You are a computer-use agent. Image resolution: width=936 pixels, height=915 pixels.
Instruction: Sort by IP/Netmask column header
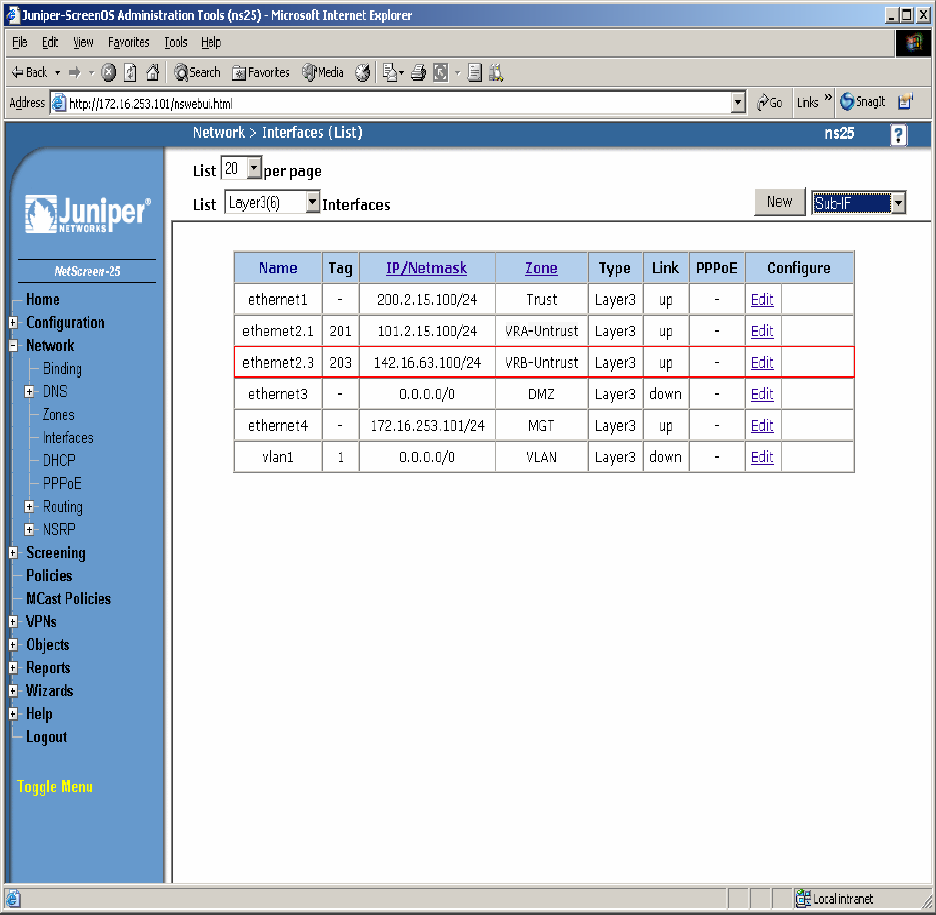click(426, 268)
